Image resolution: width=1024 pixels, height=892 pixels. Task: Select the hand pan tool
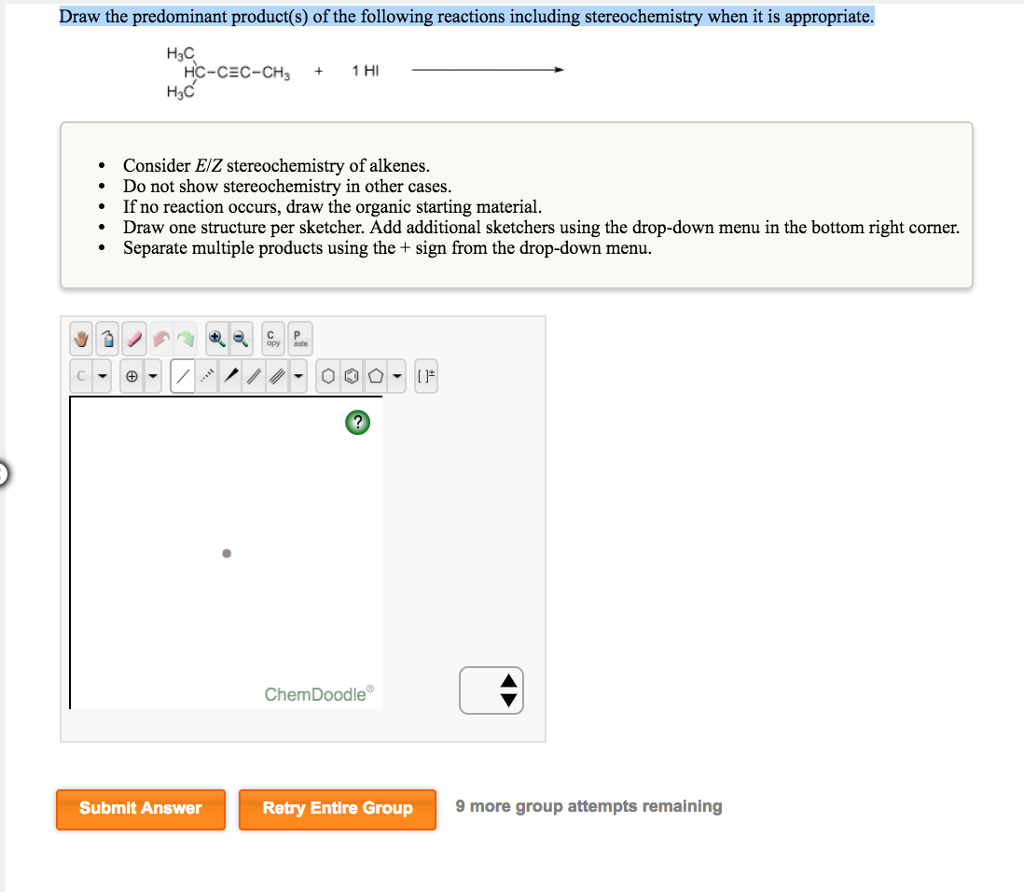pyautogui.click(x=80, y=338)
